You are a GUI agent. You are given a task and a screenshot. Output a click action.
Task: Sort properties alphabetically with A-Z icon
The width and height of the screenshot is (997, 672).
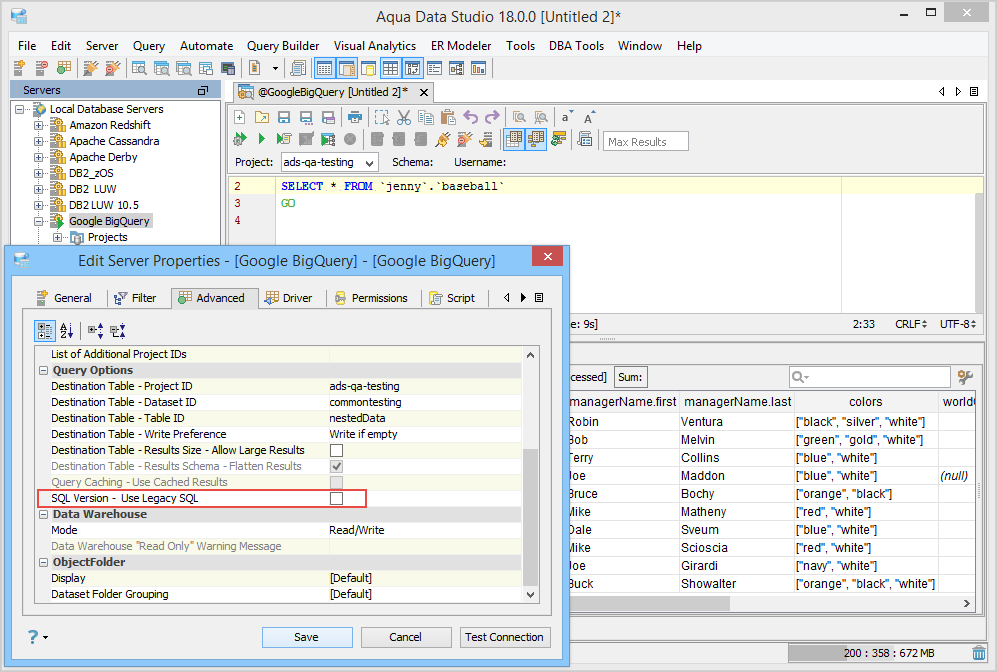pos(67,330)
